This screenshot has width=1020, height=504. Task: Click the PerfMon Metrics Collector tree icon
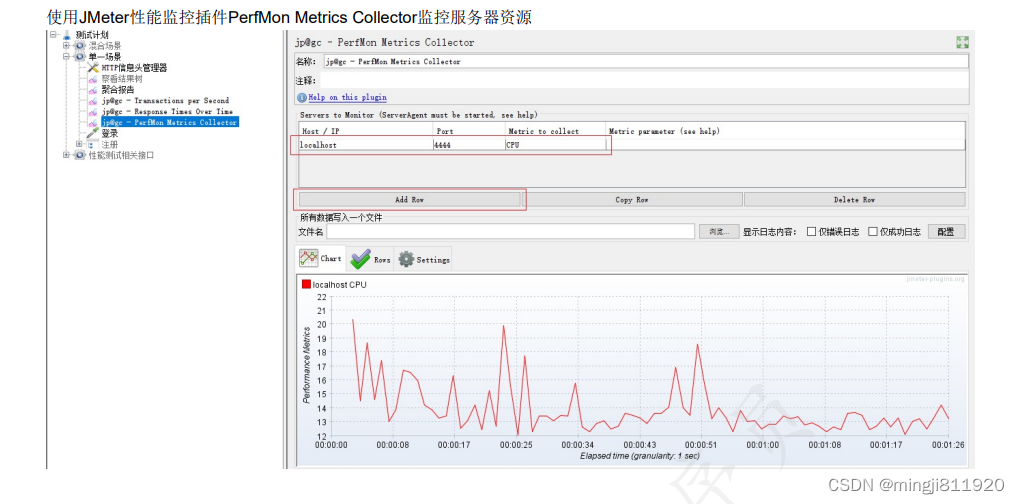coord(93,122)
